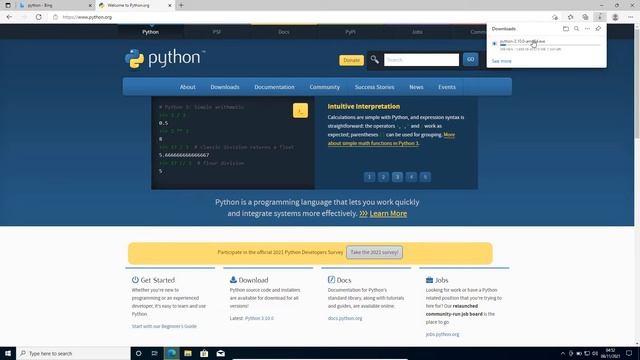The width and height of the screenshot is (640, 360).
Task: Open the Community menu
Action: coord(324,87)
